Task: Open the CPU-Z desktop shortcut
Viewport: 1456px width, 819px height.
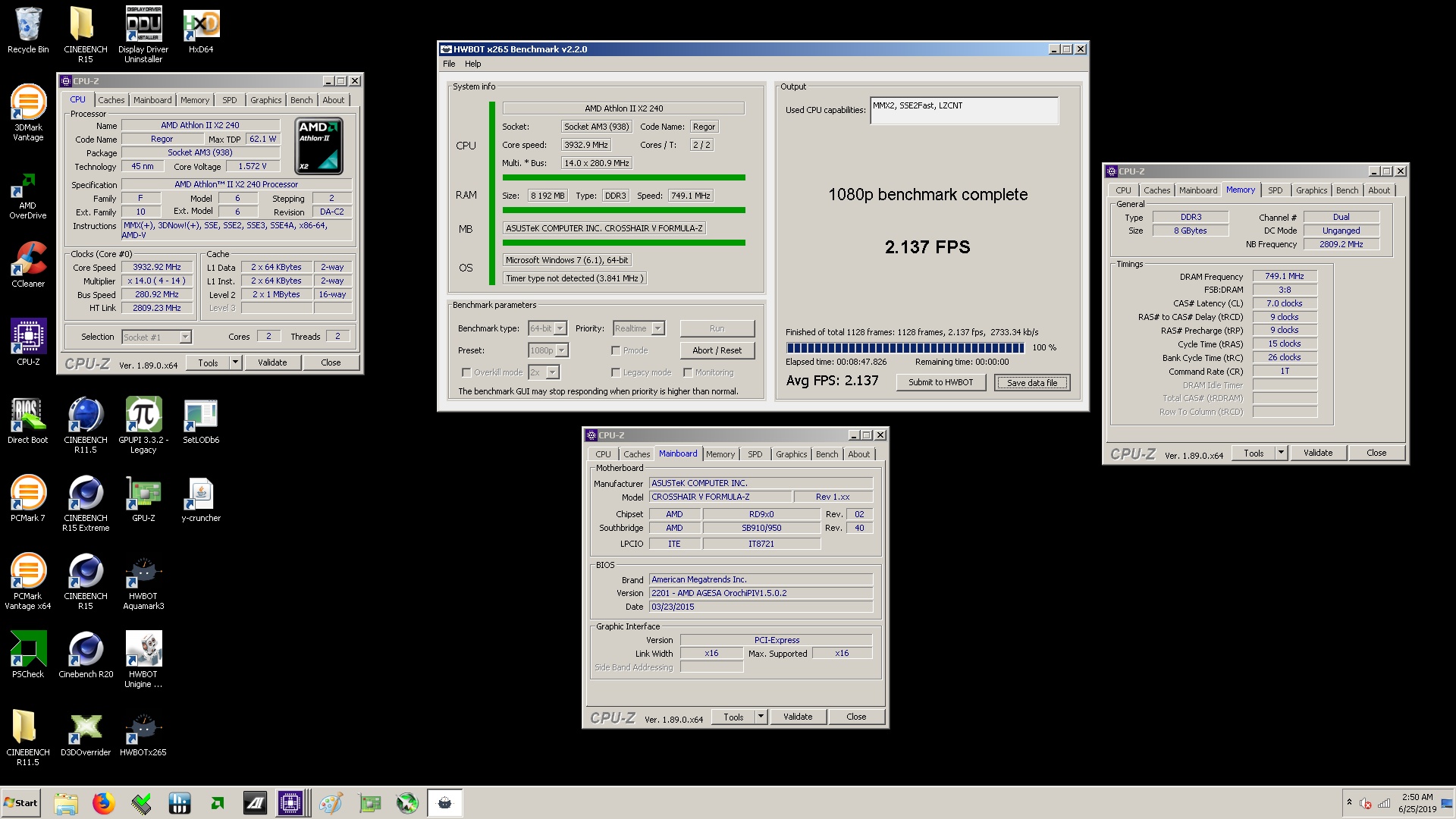Action: [x=28, y=341]
